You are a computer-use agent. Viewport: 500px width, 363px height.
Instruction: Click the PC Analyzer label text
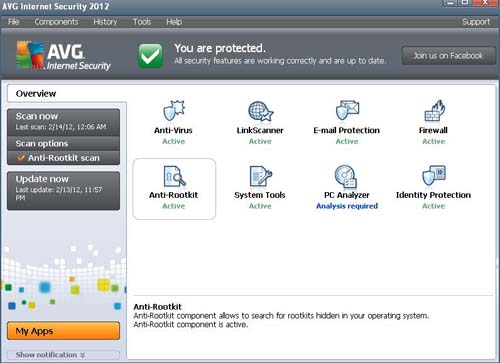point(347,195)
